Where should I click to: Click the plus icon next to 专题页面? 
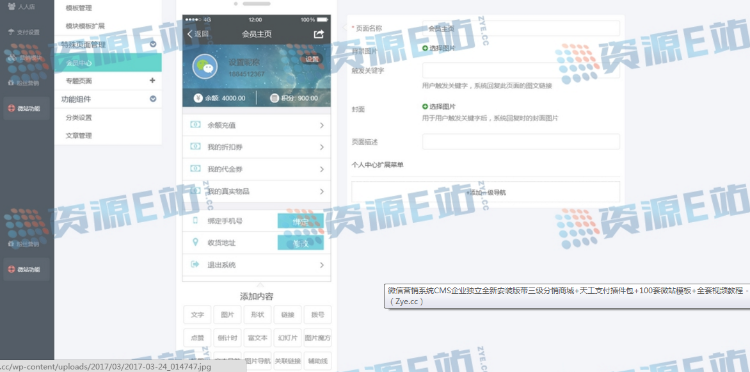pyautogui.click(x=153, y=80)
